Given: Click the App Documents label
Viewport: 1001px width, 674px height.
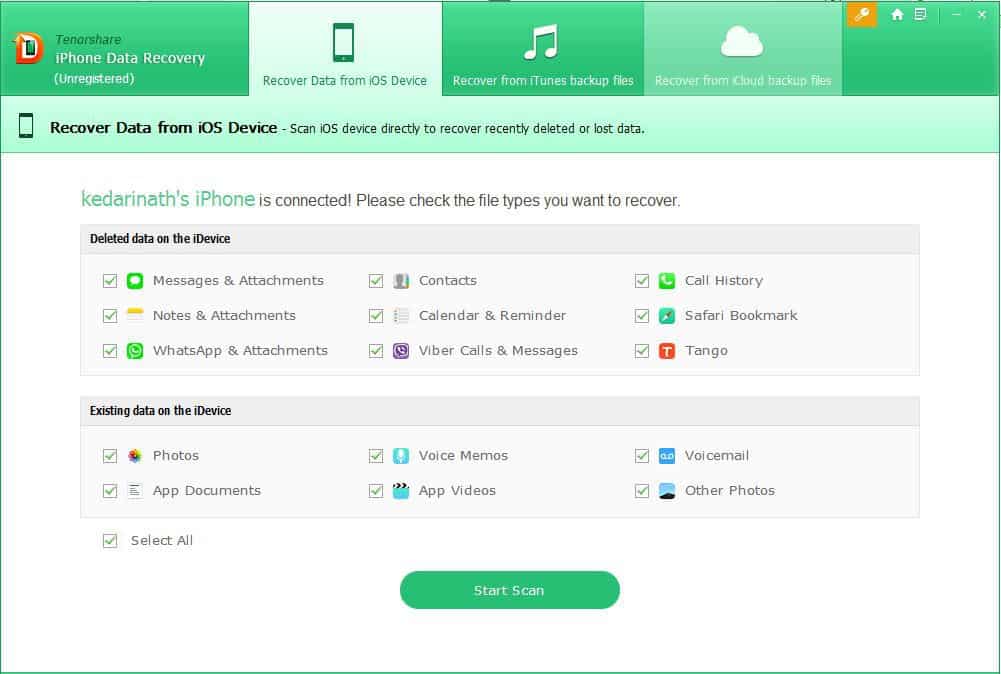Looking at the screenshot, I should click(x=207, y=491).
